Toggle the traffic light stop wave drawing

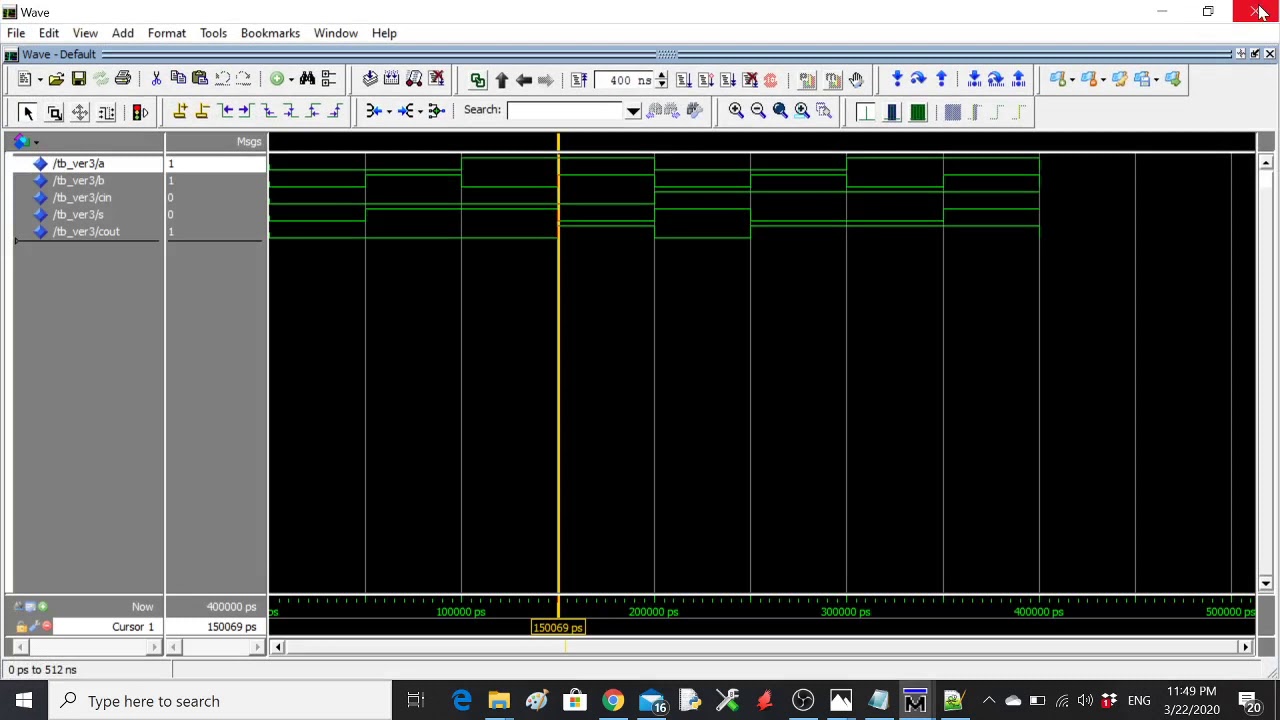[140, 112]
